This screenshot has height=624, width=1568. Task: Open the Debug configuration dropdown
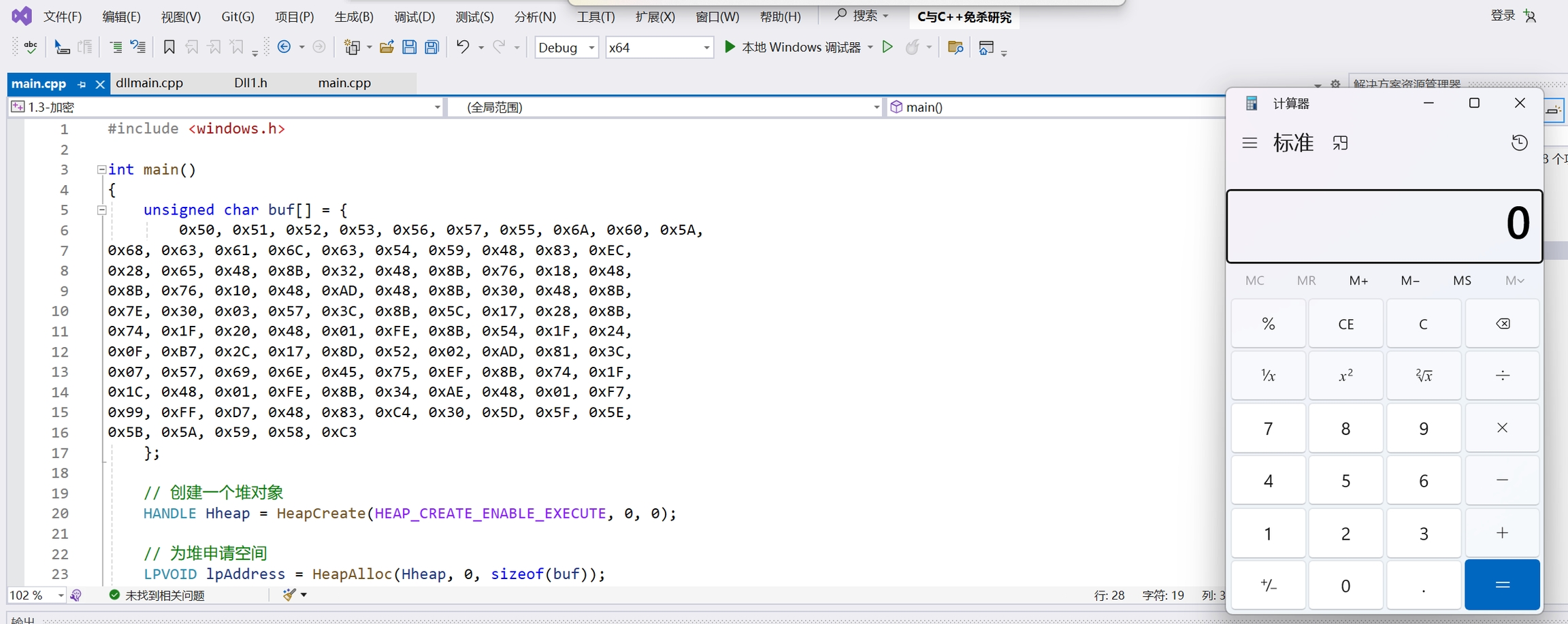(566, 48)
